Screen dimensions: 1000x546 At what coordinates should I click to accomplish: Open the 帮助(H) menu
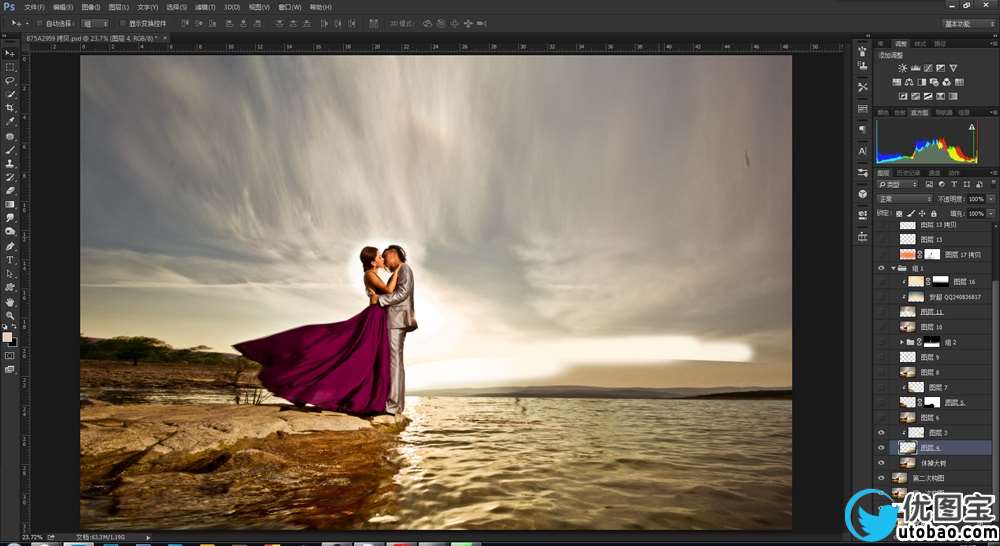[321, 7]
